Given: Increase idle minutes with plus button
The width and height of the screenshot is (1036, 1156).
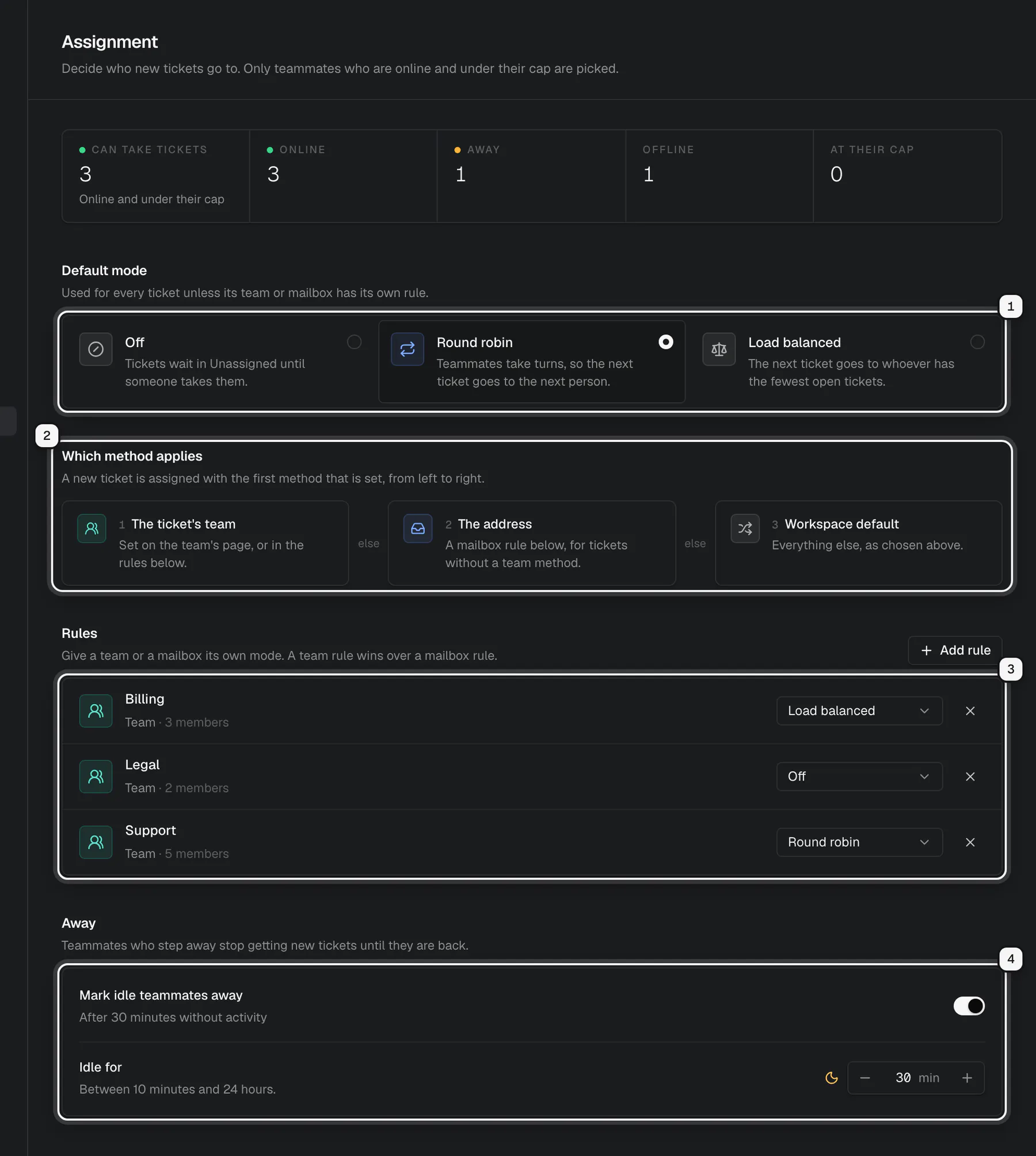Looking at the screenshot, I should pos(967,1078).
